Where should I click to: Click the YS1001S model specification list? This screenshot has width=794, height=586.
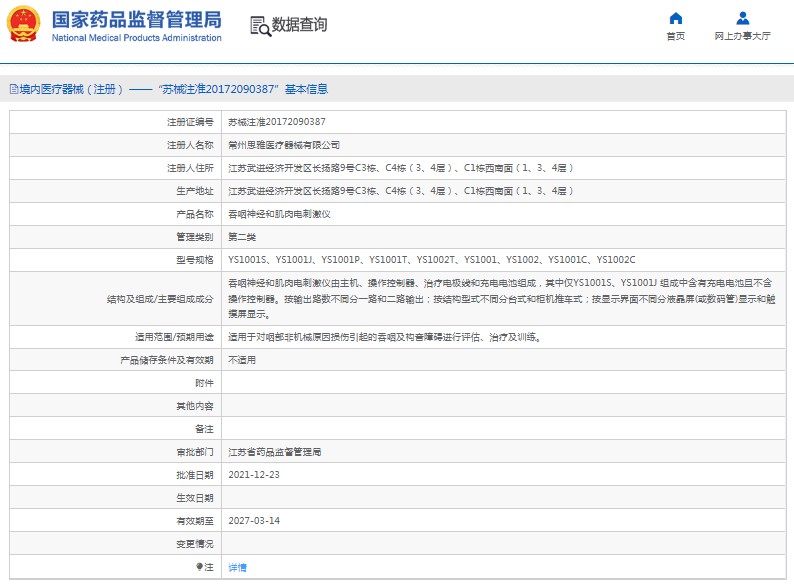click(x=431, y=260)
